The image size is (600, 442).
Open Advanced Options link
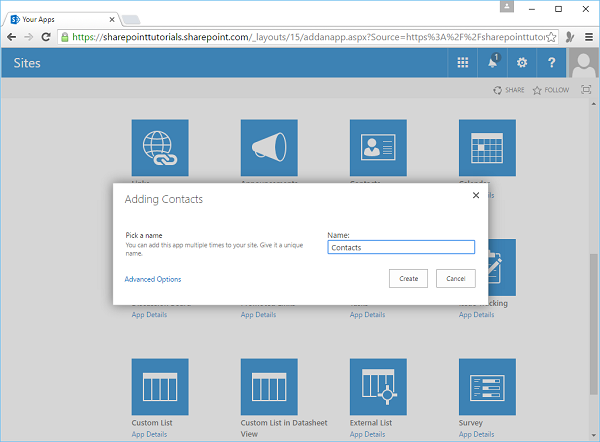coord(153,279)
